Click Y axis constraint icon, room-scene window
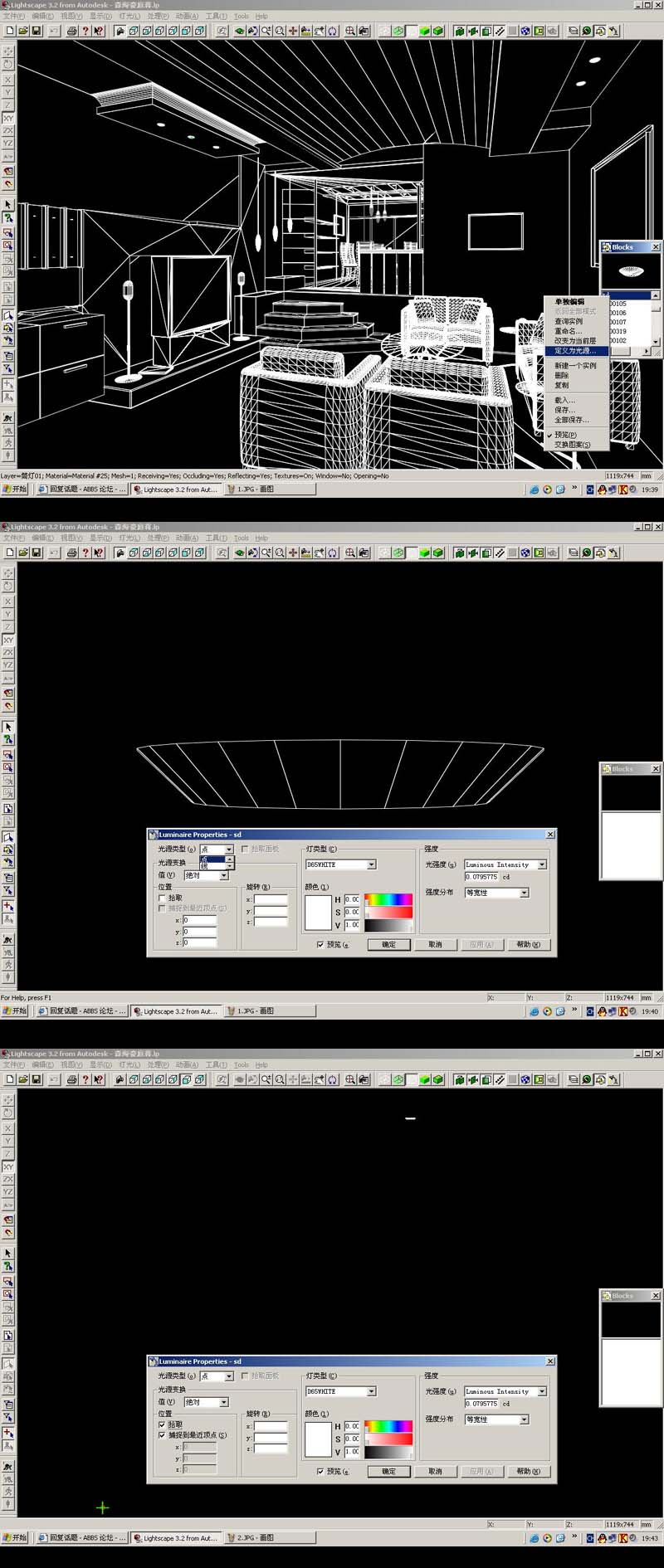 8,92
